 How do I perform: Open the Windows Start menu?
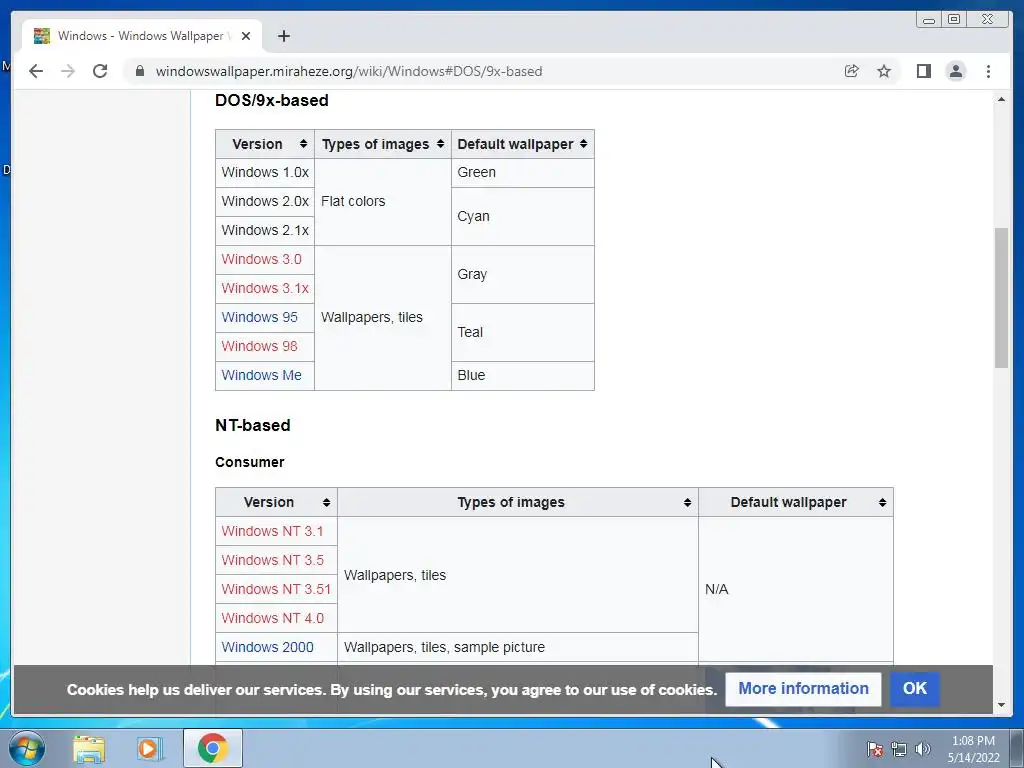pos(27,748)
